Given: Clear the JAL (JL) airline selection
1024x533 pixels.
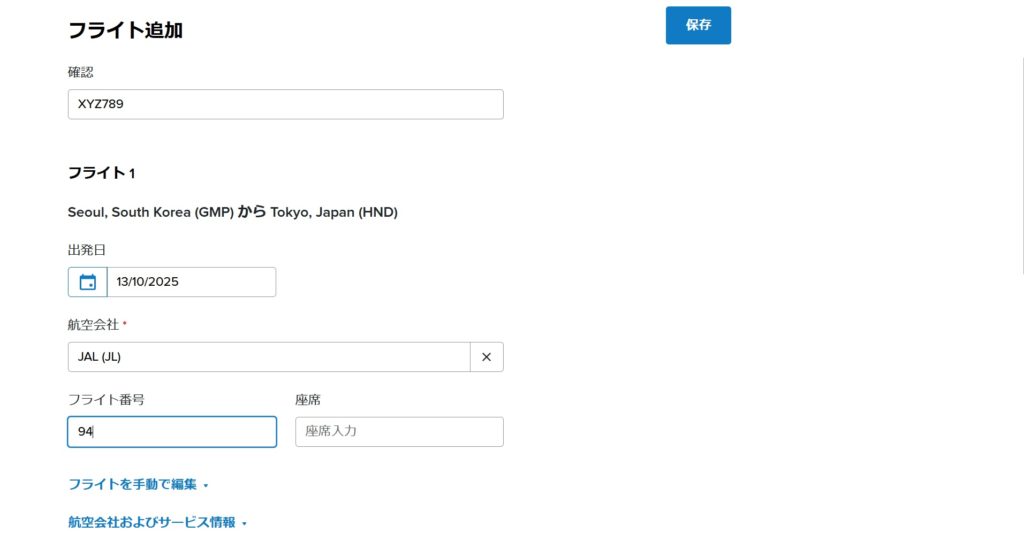Looking at the screenshot, I should click(x=486, y=357).
